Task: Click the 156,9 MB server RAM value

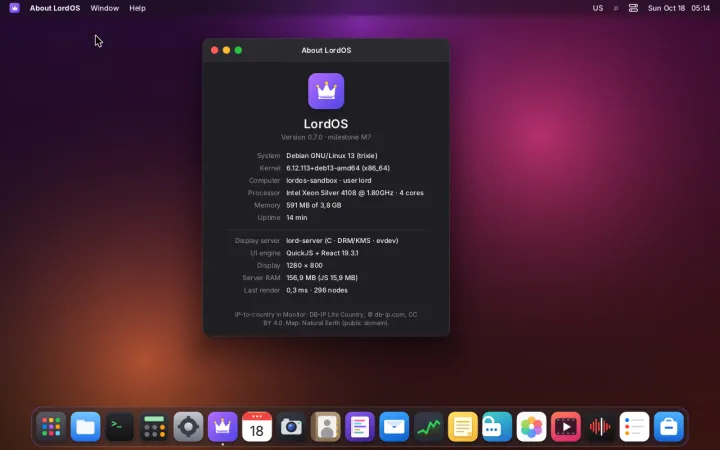Action: pyautogui.click(x=322, y=278)
